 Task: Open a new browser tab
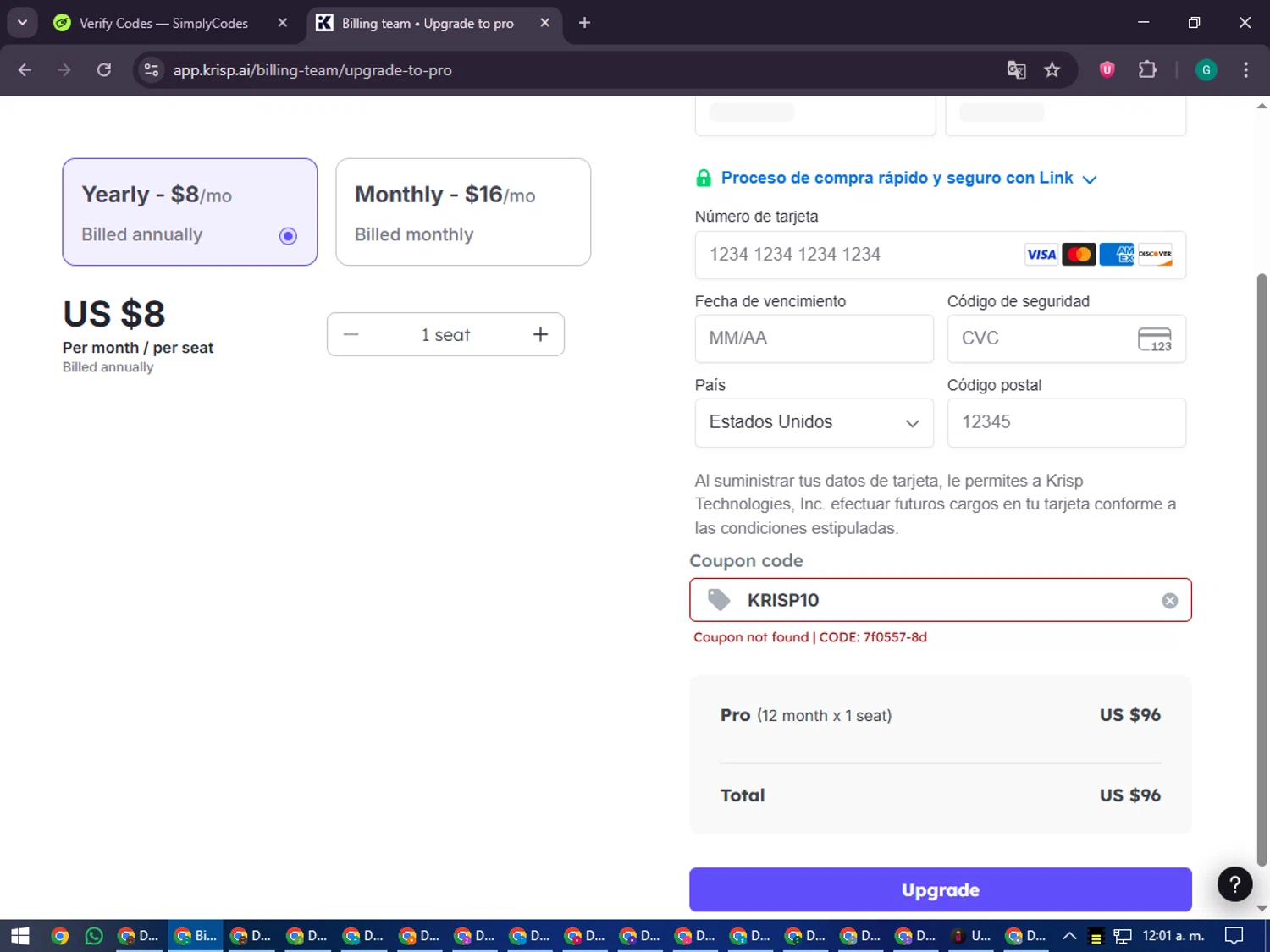(x=584, y=23)
